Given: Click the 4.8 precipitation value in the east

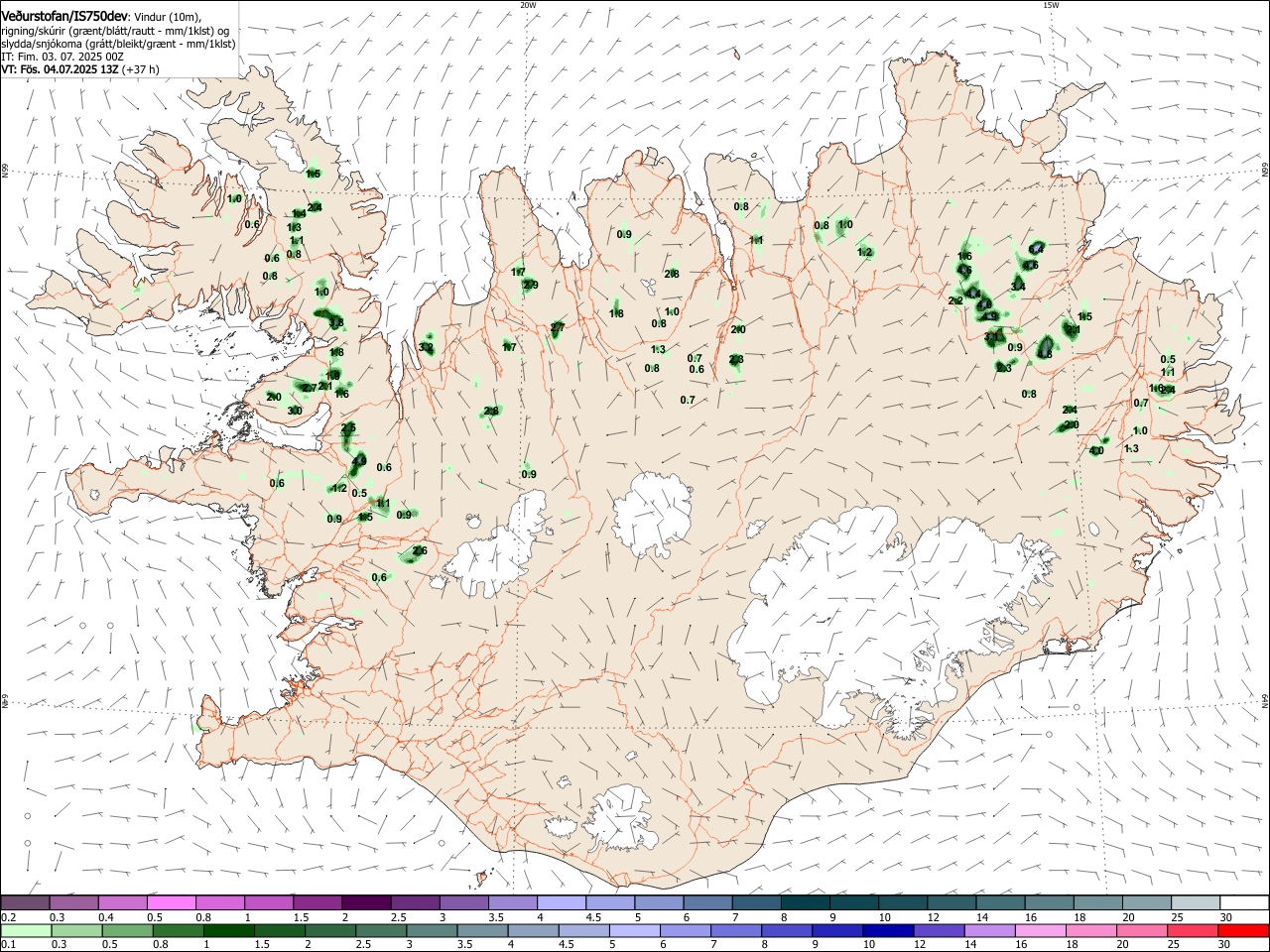Looking at the screenshot, I should (x=1045, y=354).
